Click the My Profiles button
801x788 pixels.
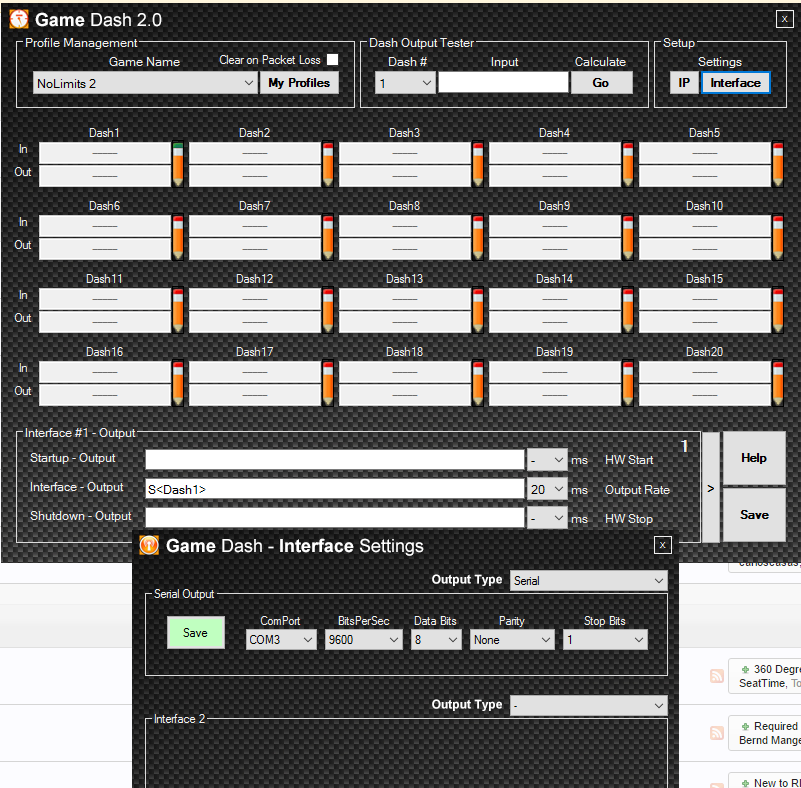coord(299,83)
